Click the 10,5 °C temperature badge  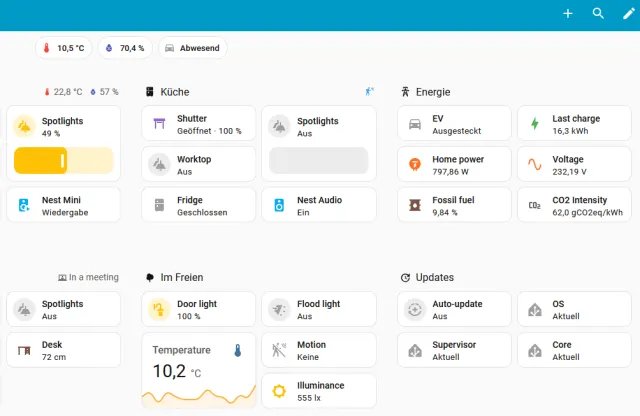pos(64,48)
